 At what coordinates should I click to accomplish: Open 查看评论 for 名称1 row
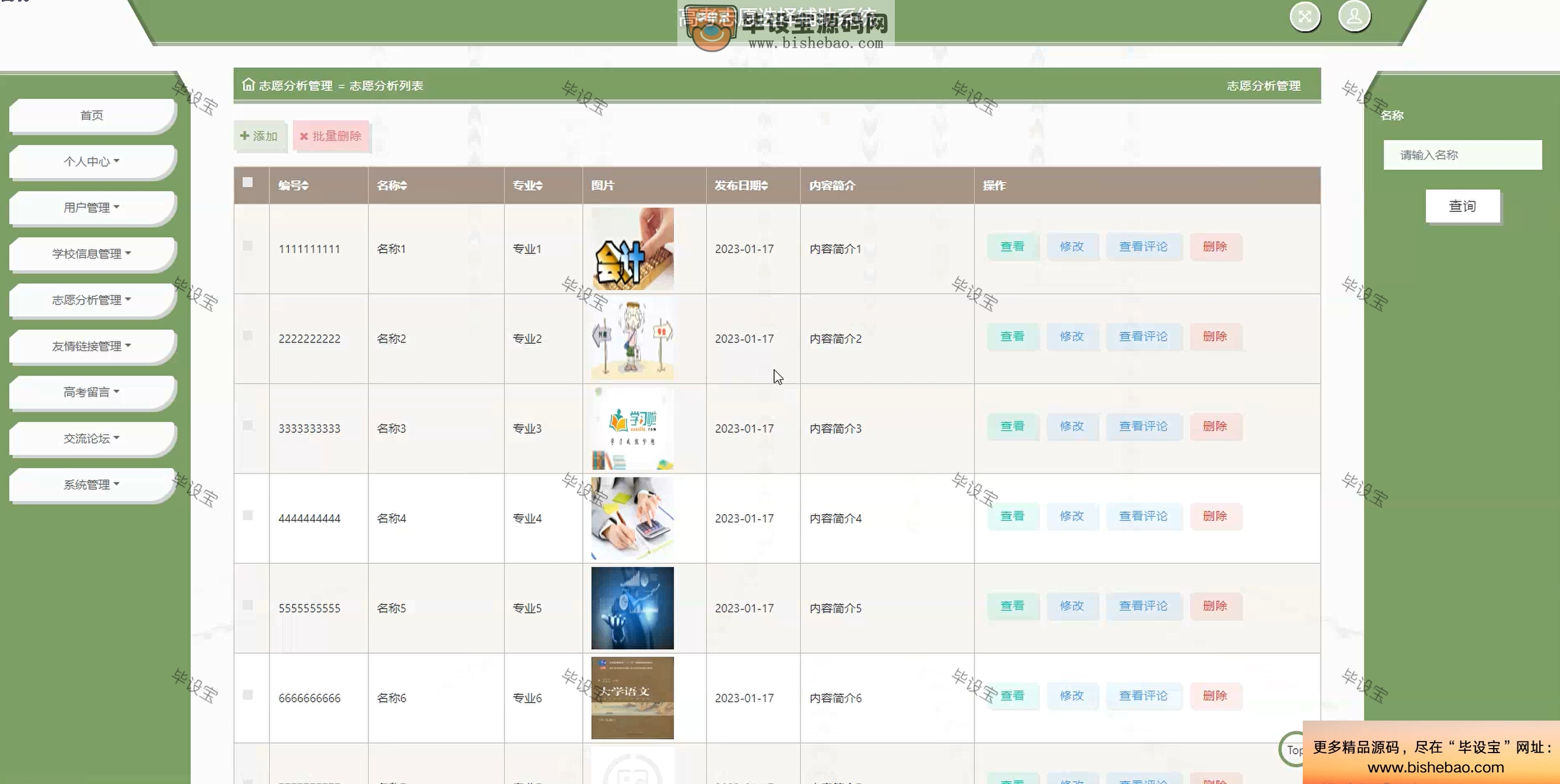(1143, 247)
